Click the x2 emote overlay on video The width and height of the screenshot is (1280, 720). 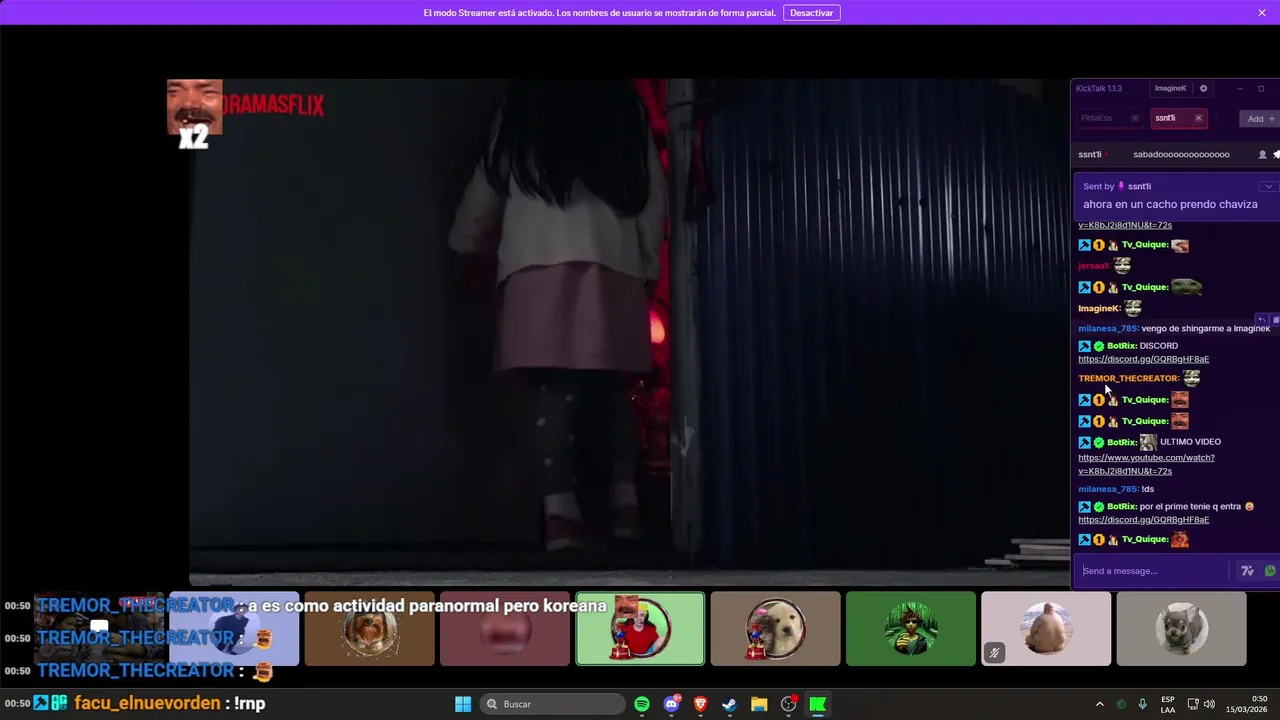point(194,114)
